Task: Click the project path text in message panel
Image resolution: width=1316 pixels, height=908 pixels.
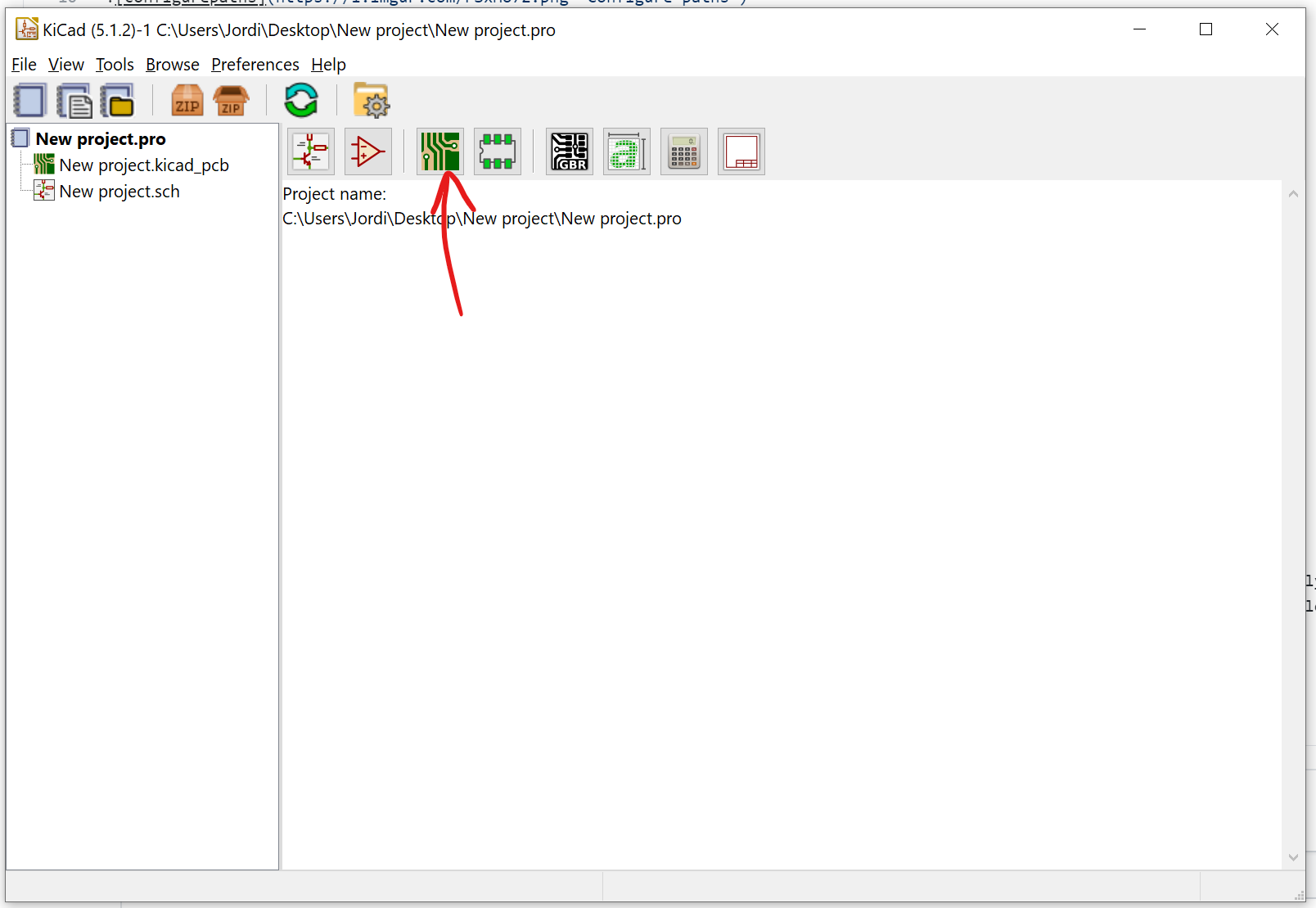Action: coord(482,219)
